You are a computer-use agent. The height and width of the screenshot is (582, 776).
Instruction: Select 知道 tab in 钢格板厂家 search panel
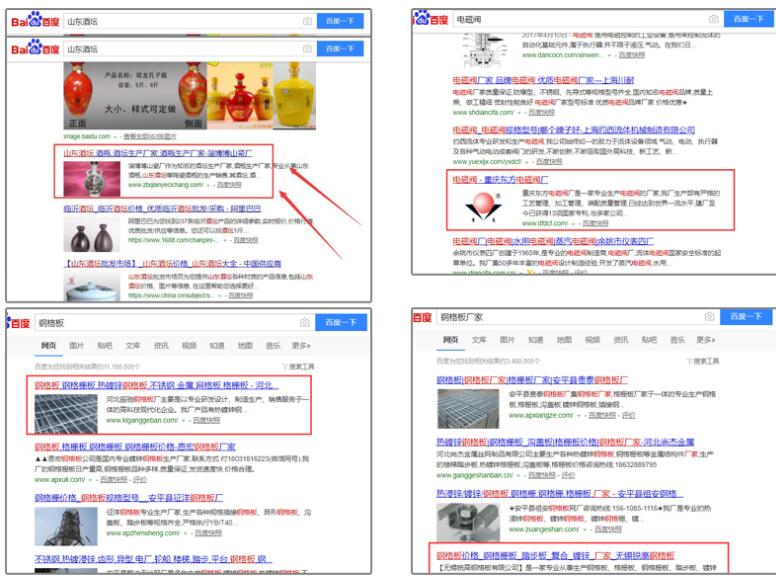point(535,340)
